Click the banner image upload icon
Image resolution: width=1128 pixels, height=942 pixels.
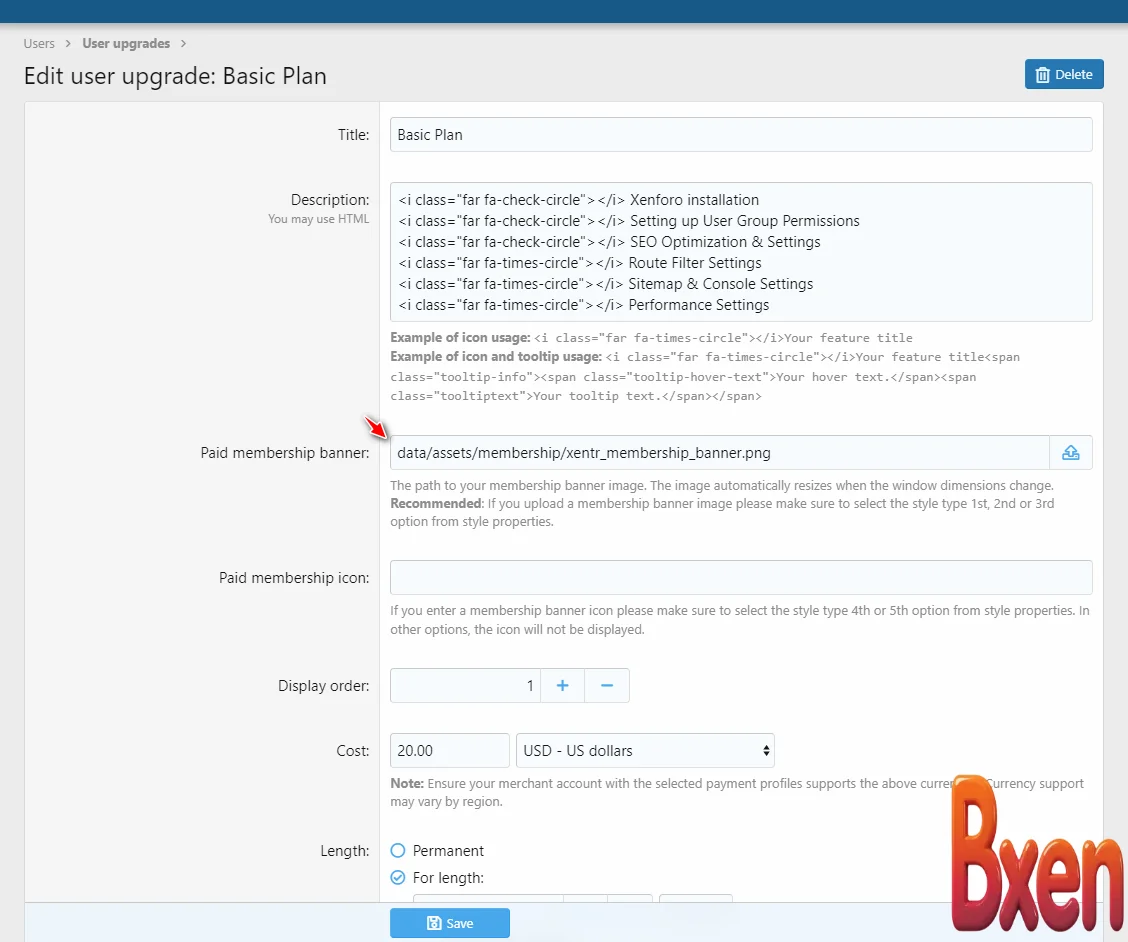point(1071,452)
